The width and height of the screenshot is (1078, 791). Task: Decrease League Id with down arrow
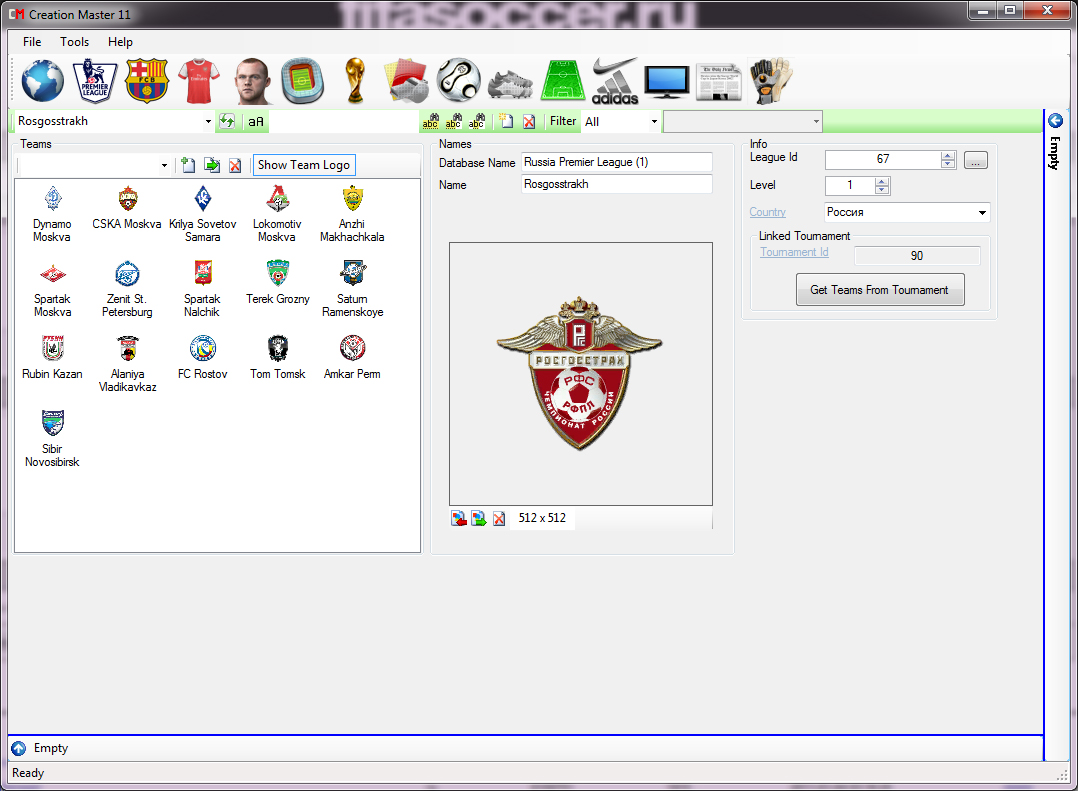948,164
